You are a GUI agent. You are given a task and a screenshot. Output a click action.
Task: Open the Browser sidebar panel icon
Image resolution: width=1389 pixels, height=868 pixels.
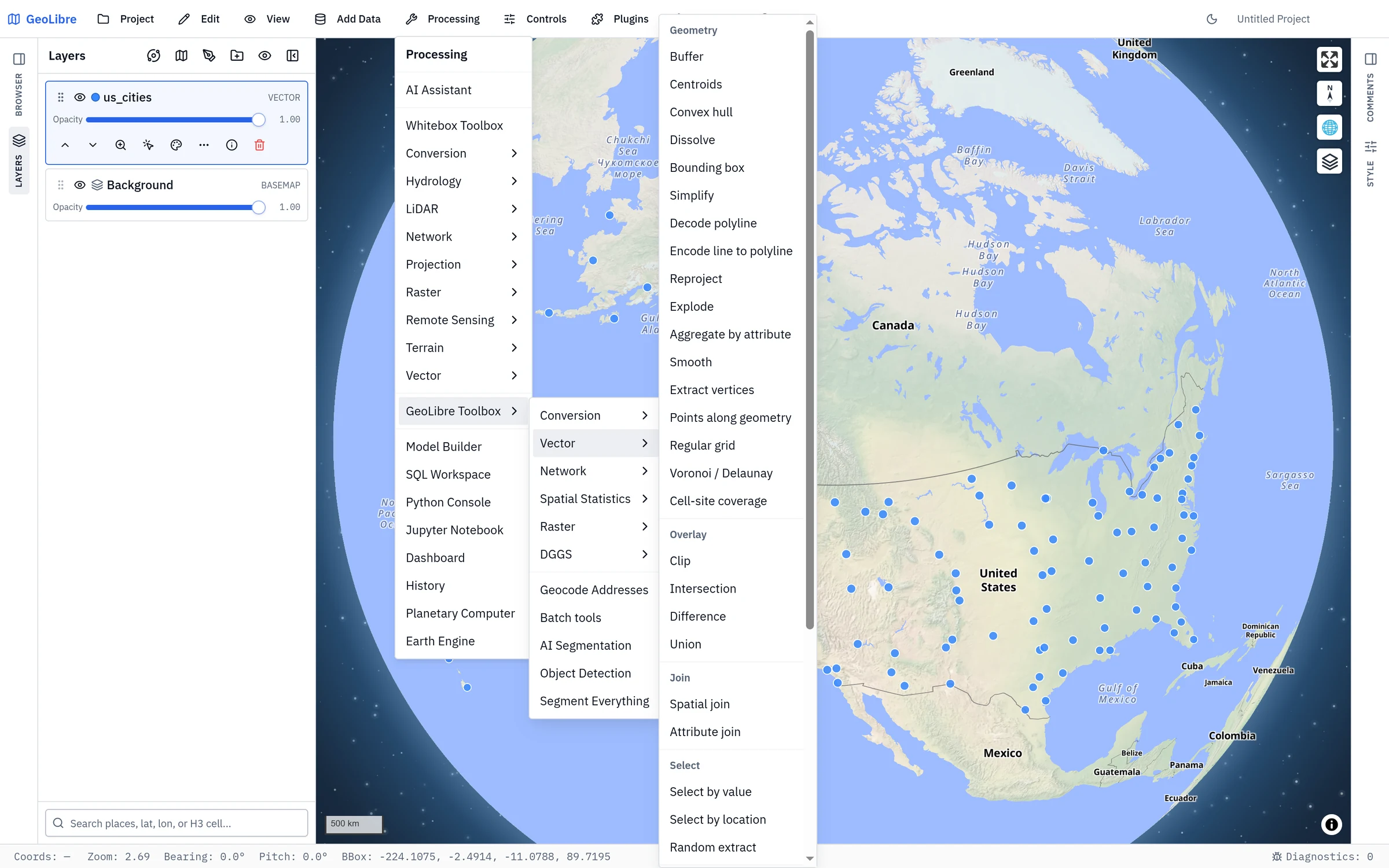click(x=19, y=59)
